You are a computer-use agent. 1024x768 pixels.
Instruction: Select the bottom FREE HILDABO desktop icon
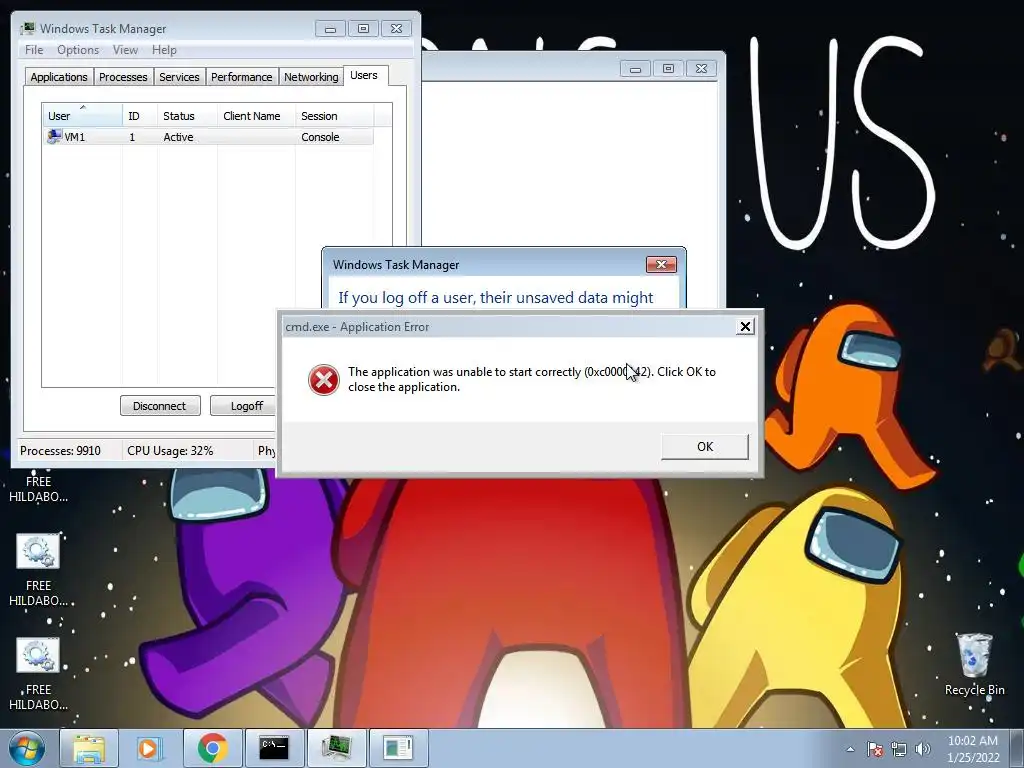38,675
